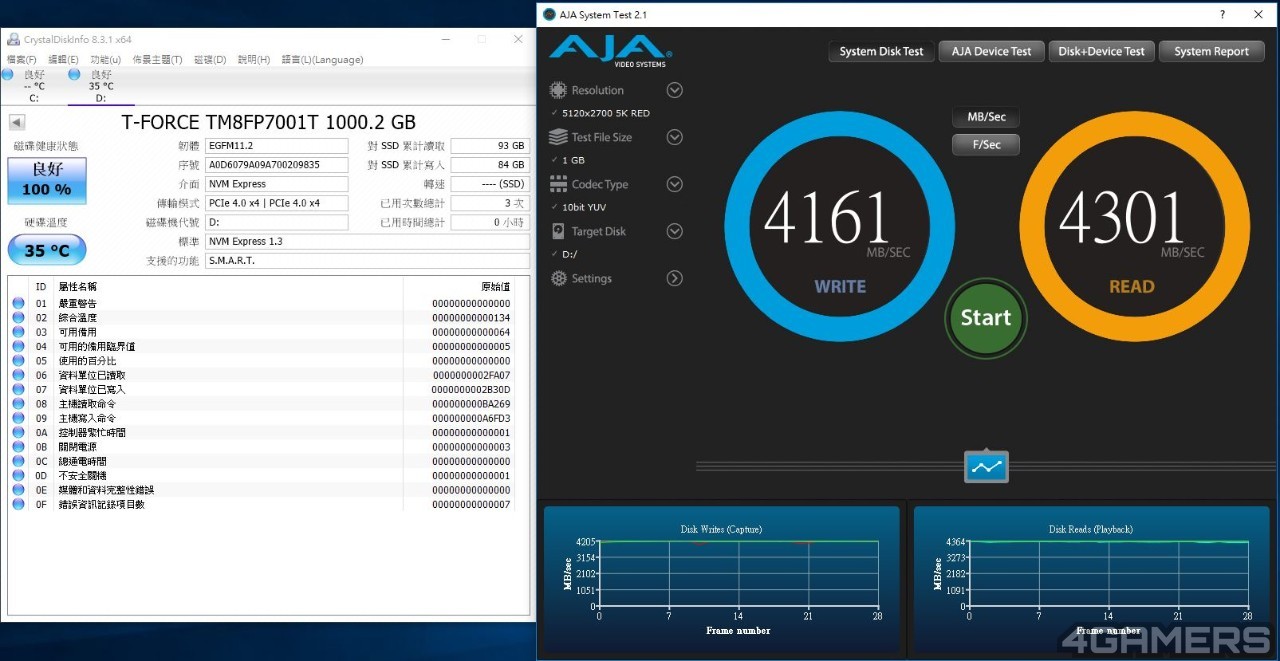Click the transfer mode field PCIe 4.0 x4
Screen dimensions: 1280x661
coord(276,203)
